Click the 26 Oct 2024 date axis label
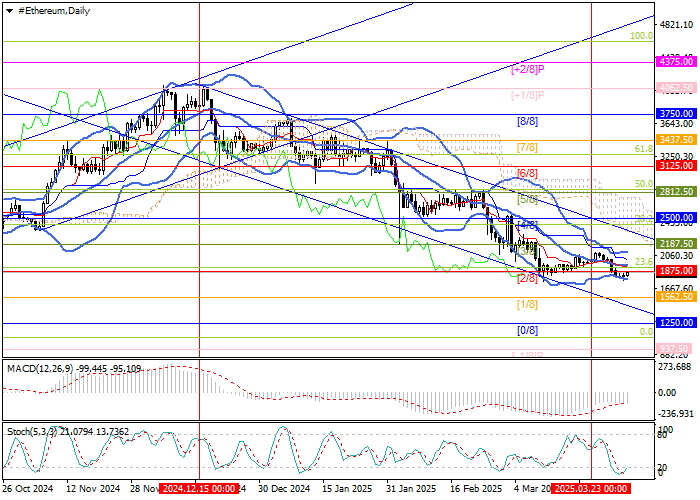The image size is (700, 500). [x=27, y=490]
